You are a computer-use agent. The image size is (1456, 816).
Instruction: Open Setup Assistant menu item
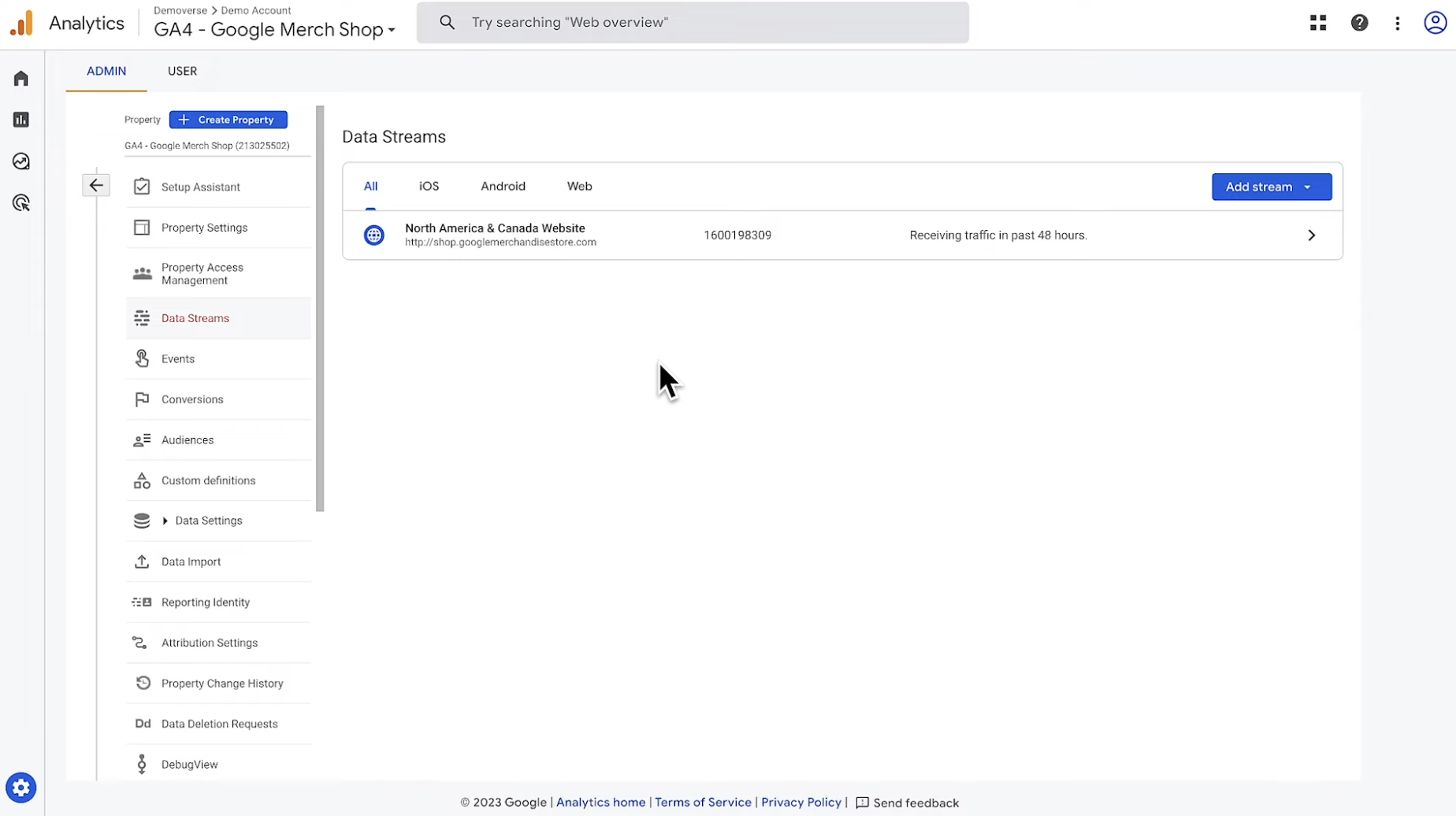point(218,187)
